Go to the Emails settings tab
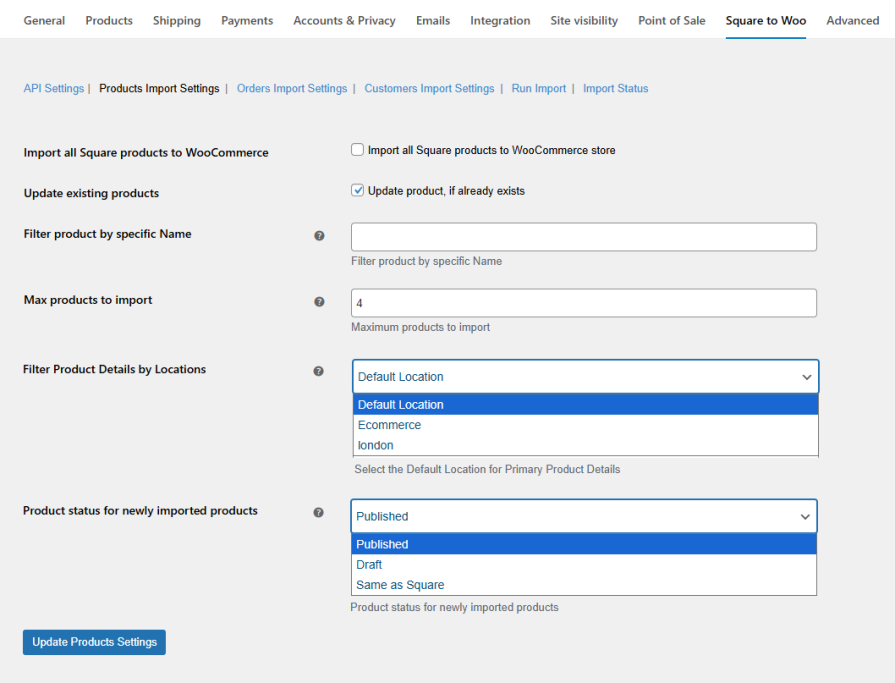This screenshot has width=895, height=683. (432, 20)
